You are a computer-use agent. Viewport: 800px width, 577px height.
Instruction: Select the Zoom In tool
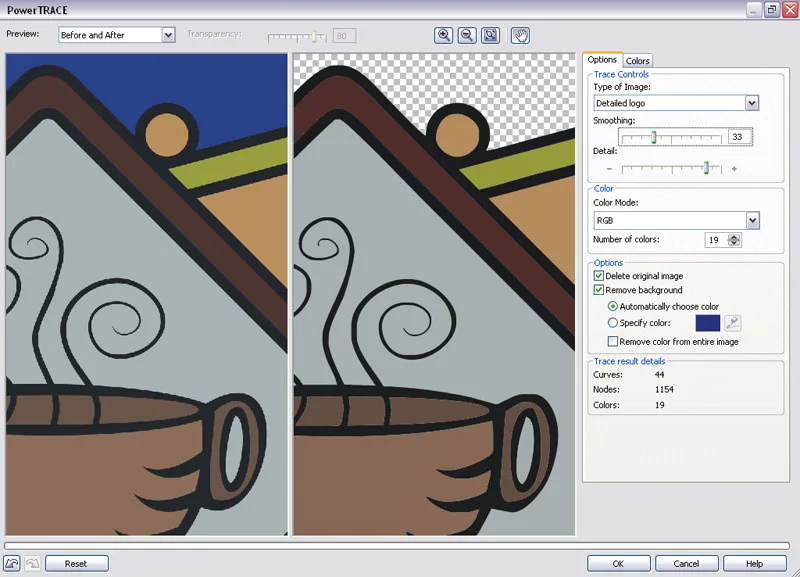tap(443, 35)
